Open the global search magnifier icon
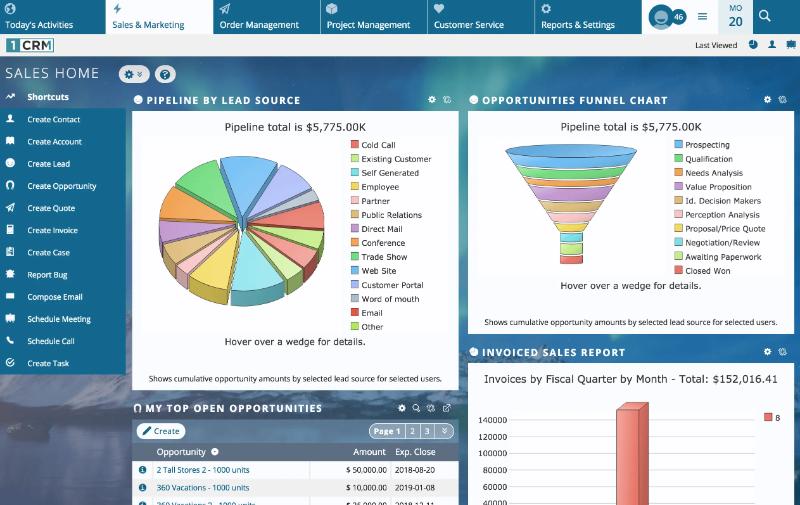 tap(765, 16)
